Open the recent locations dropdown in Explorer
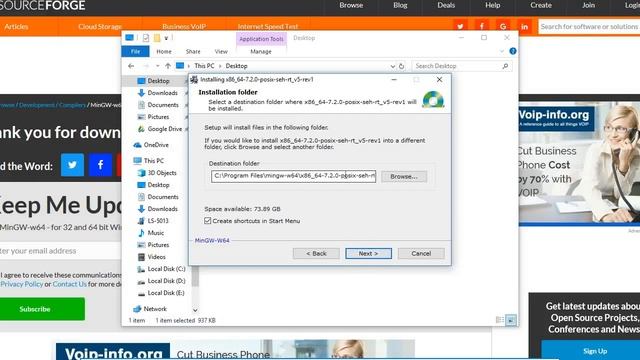 click(158, 66)
